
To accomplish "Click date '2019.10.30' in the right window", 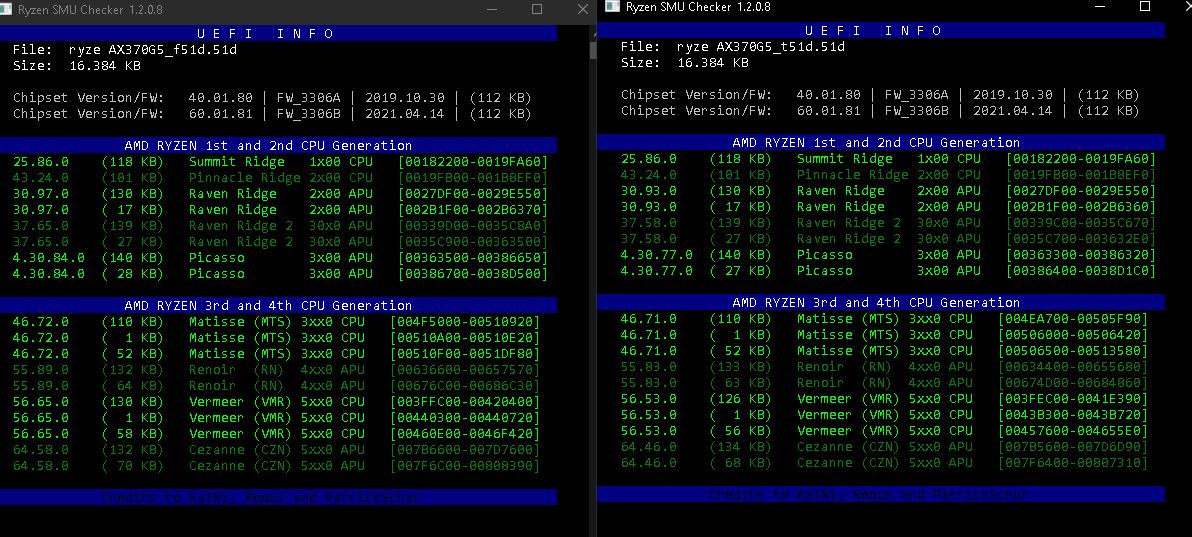I will point(1013,95).
